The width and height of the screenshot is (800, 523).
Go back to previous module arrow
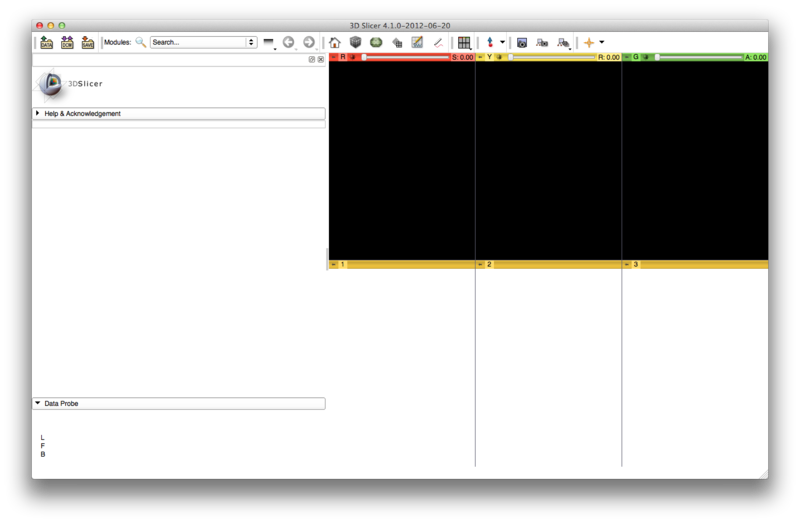(x=288, y=43)
